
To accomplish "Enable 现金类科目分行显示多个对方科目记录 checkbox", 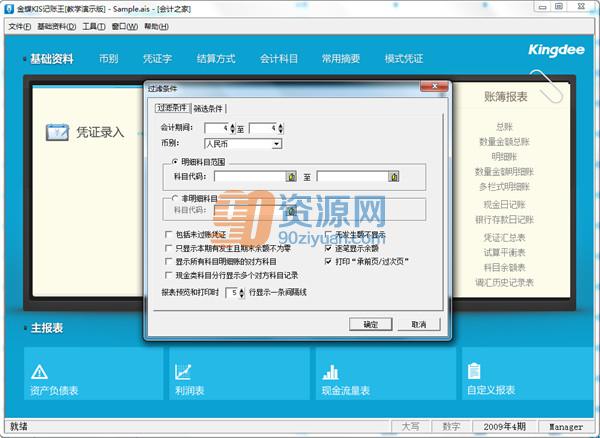I will (x=168, y=275).
